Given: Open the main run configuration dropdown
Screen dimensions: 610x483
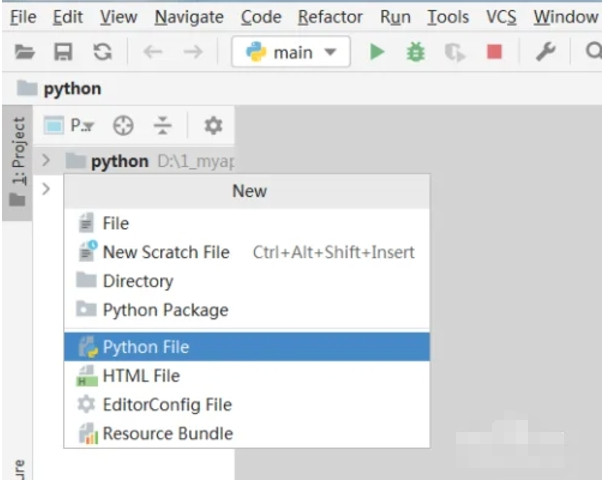Looking at the screenshot, I should point(291,52).
